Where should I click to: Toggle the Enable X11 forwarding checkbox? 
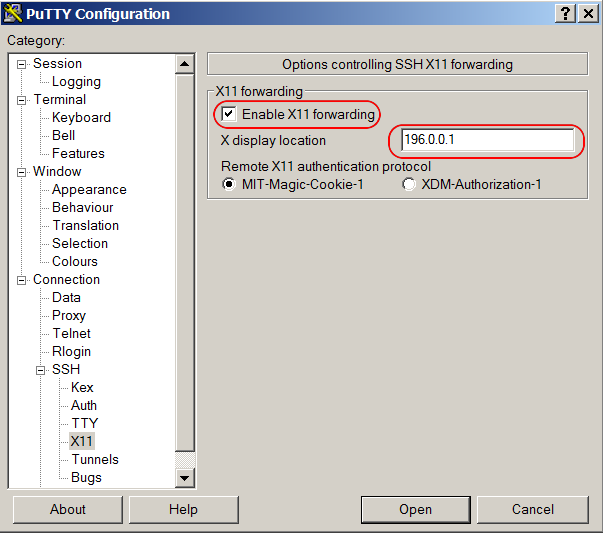coord(229,114)
